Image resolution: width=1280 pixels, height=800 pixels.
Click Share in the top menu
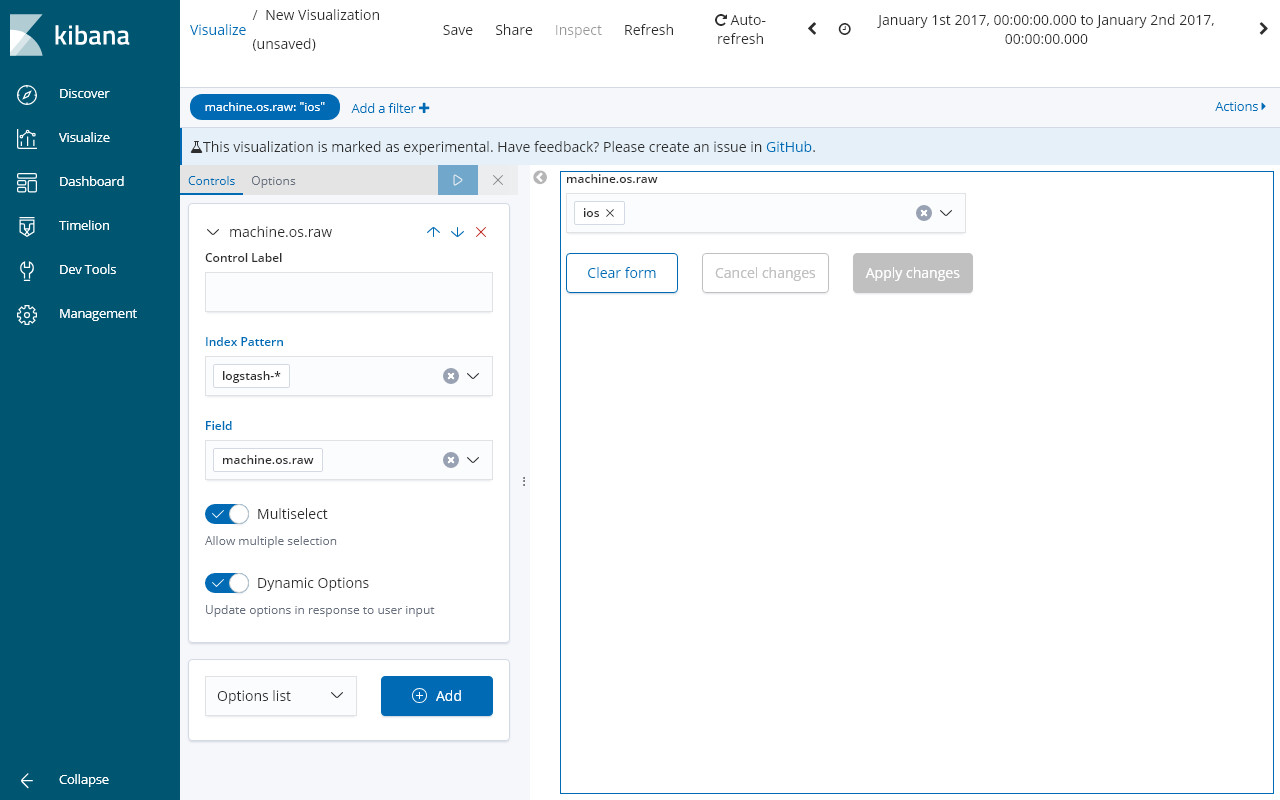514,30
